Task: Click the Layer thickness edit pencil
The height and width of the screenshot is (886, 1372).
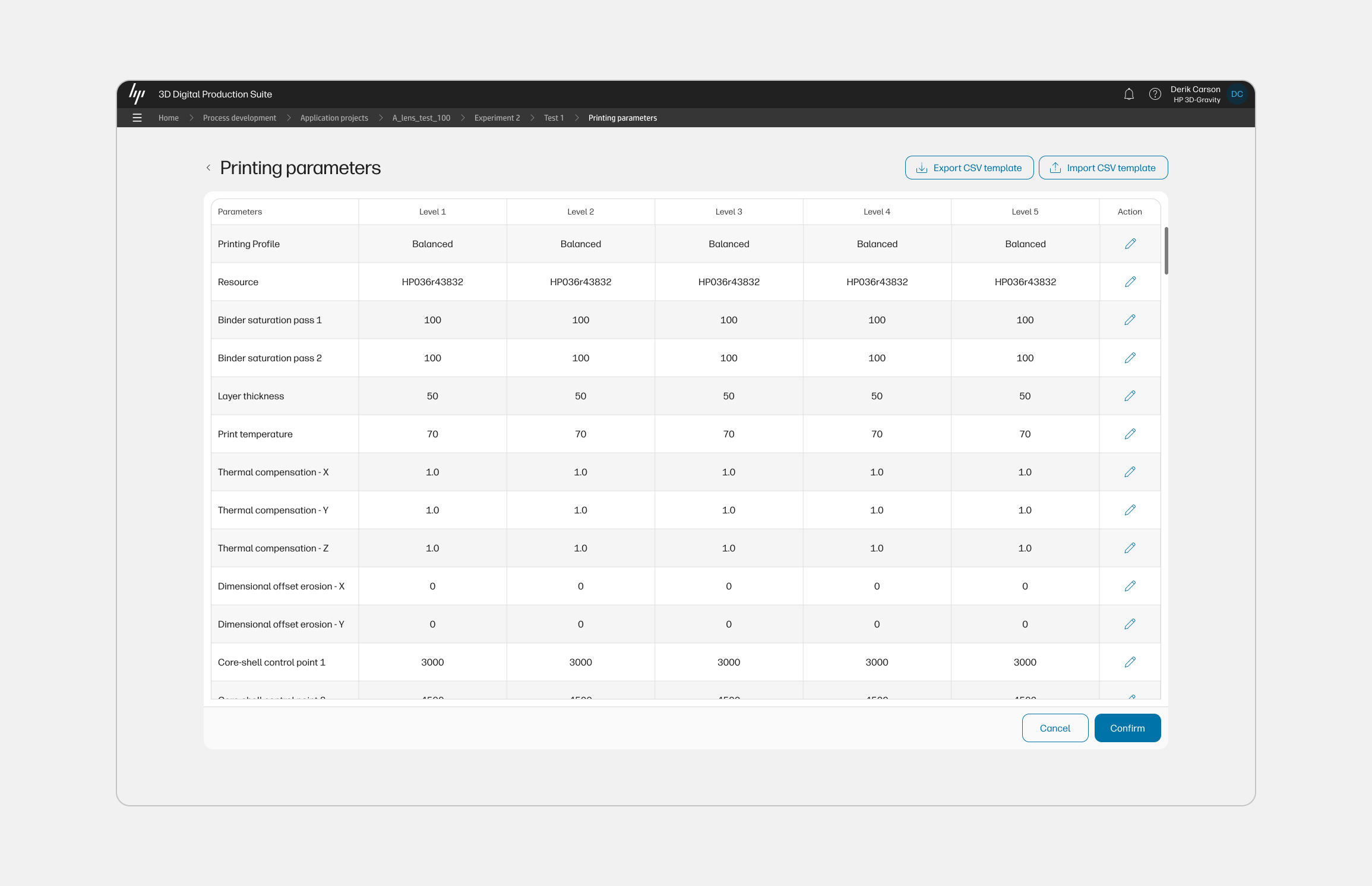Action: 1130,396
